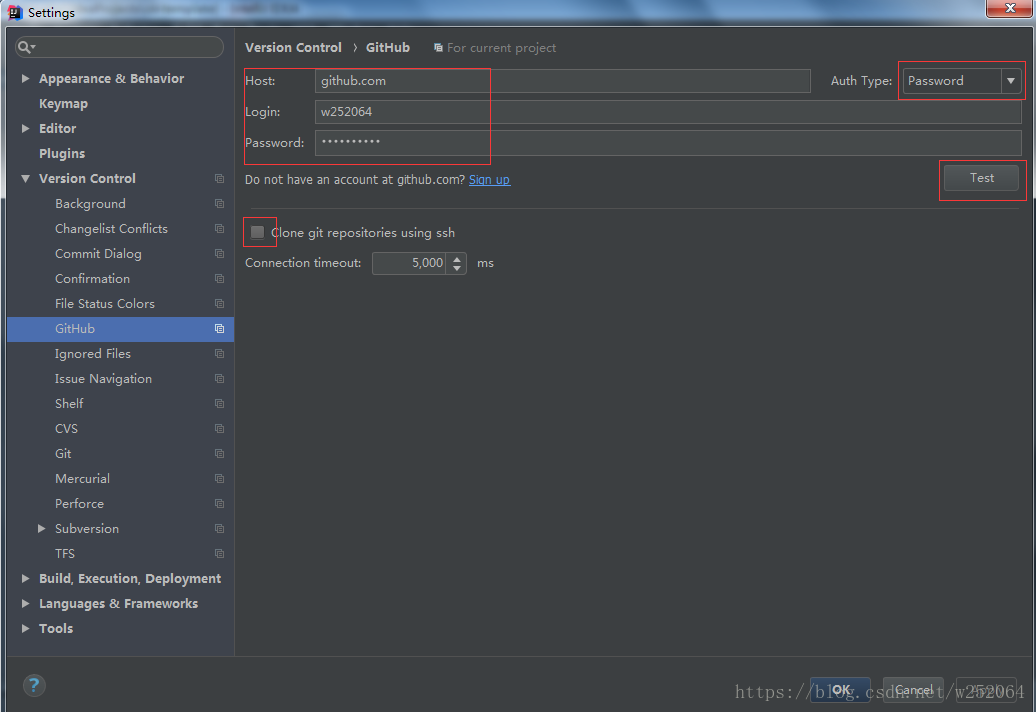Confirm settings with OK button
Screen dimensions: 1036x712
[x=840, y=690]
